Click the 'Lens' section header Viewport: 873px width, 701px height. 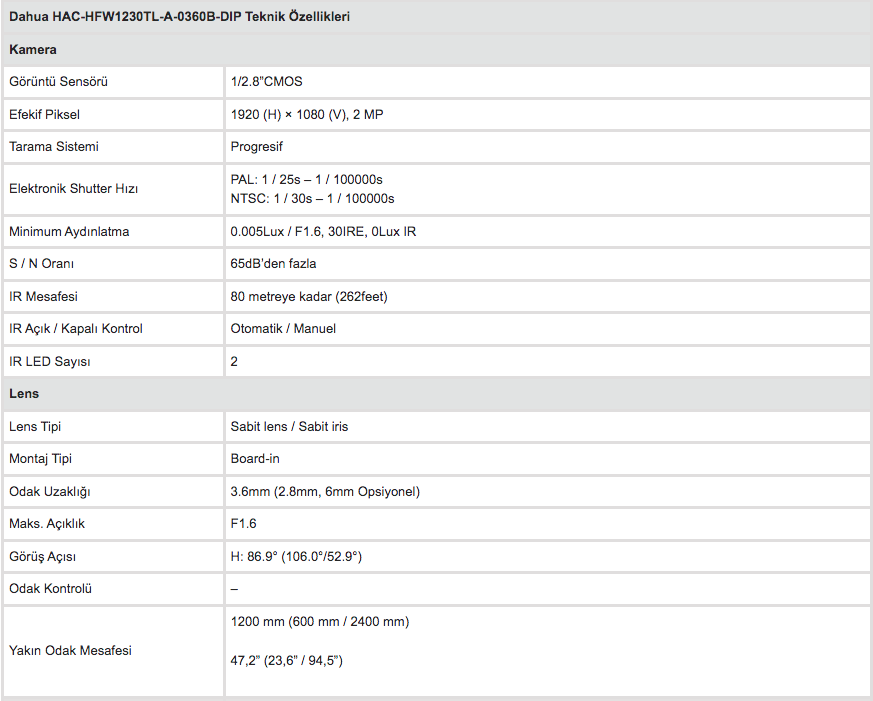[x=24, y=394]
